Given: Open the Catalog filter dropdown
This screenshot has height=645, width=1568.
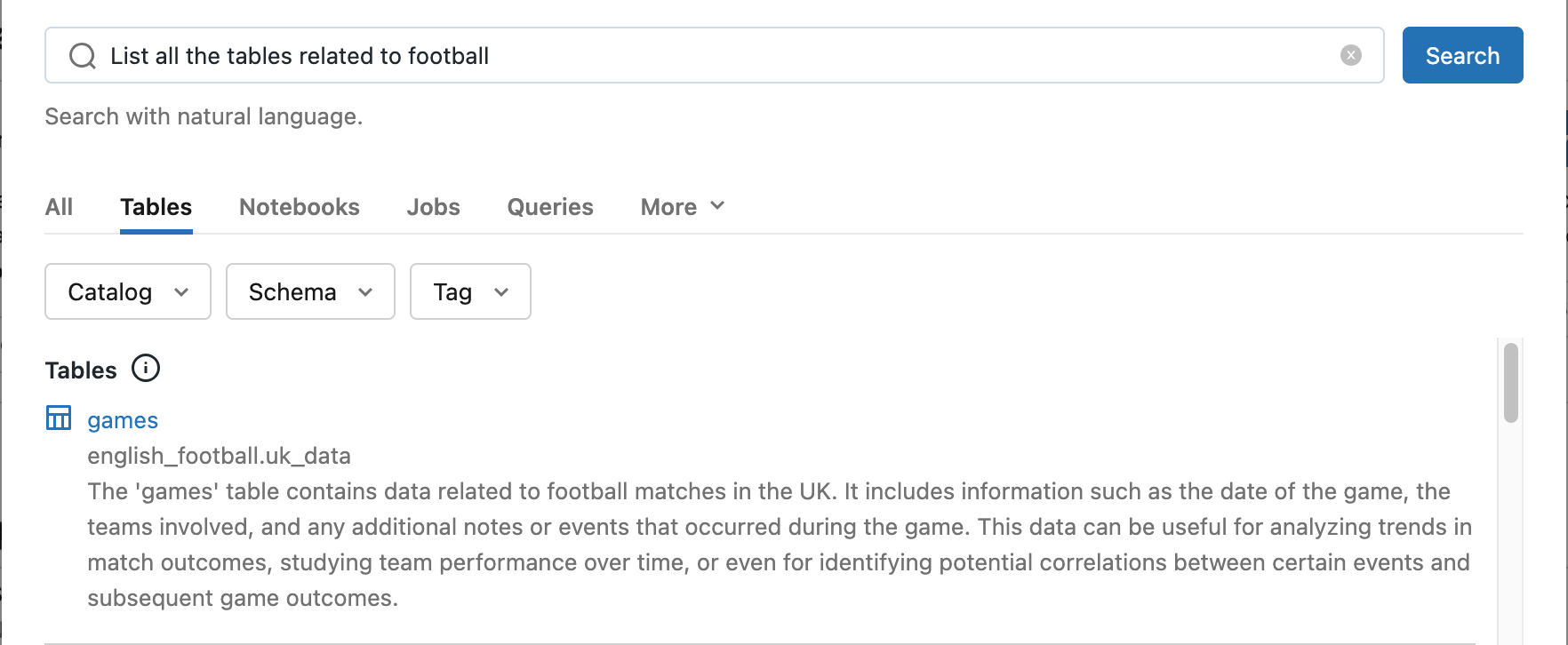Looking at the screenshot, I should click(x=127, y=291).
